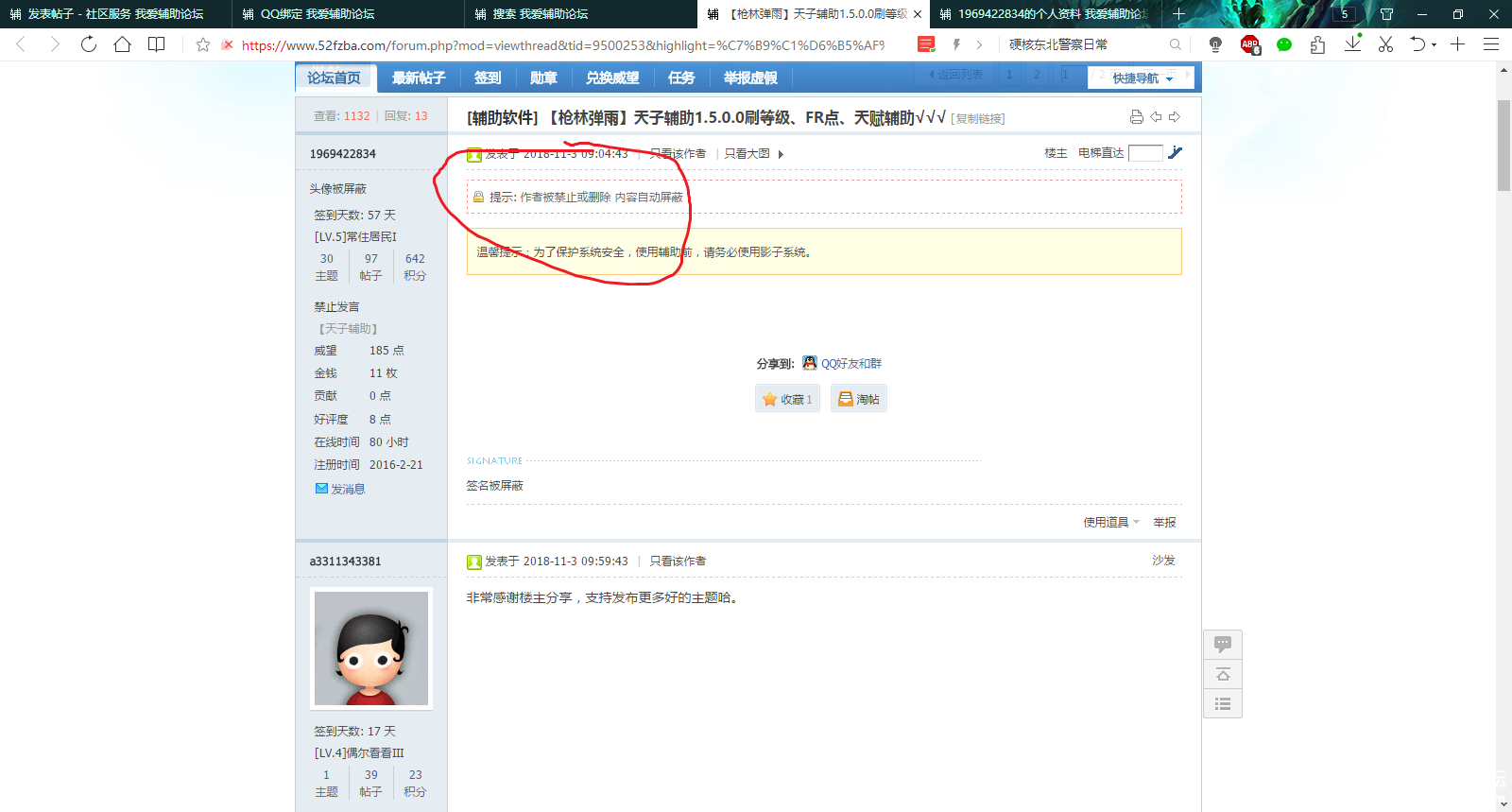Click the reload page icon
1512x812 pixels.
click(x=89, y=44)
